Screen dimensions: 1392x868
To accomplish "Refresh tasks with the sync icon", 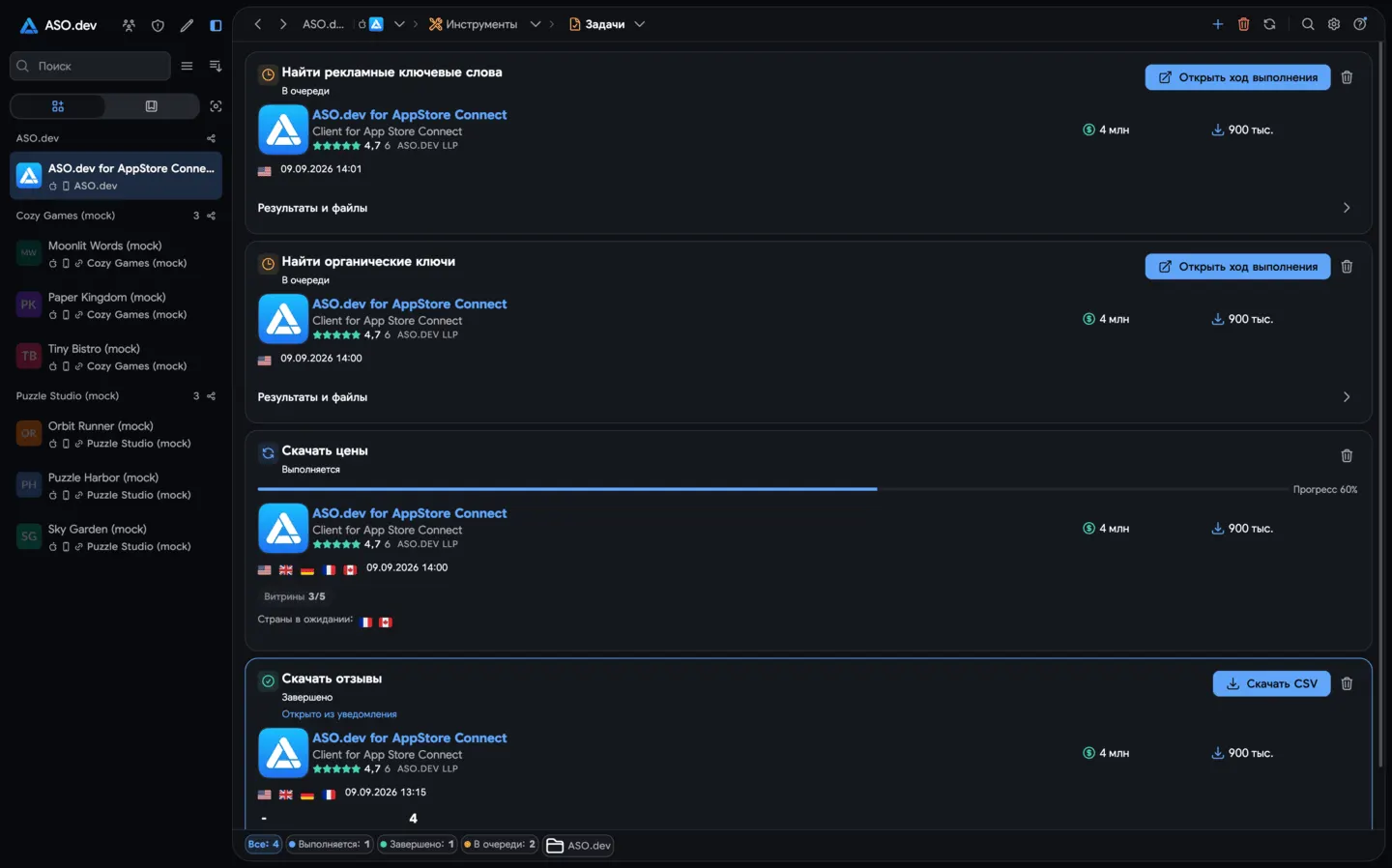I will pos(1269,24).
